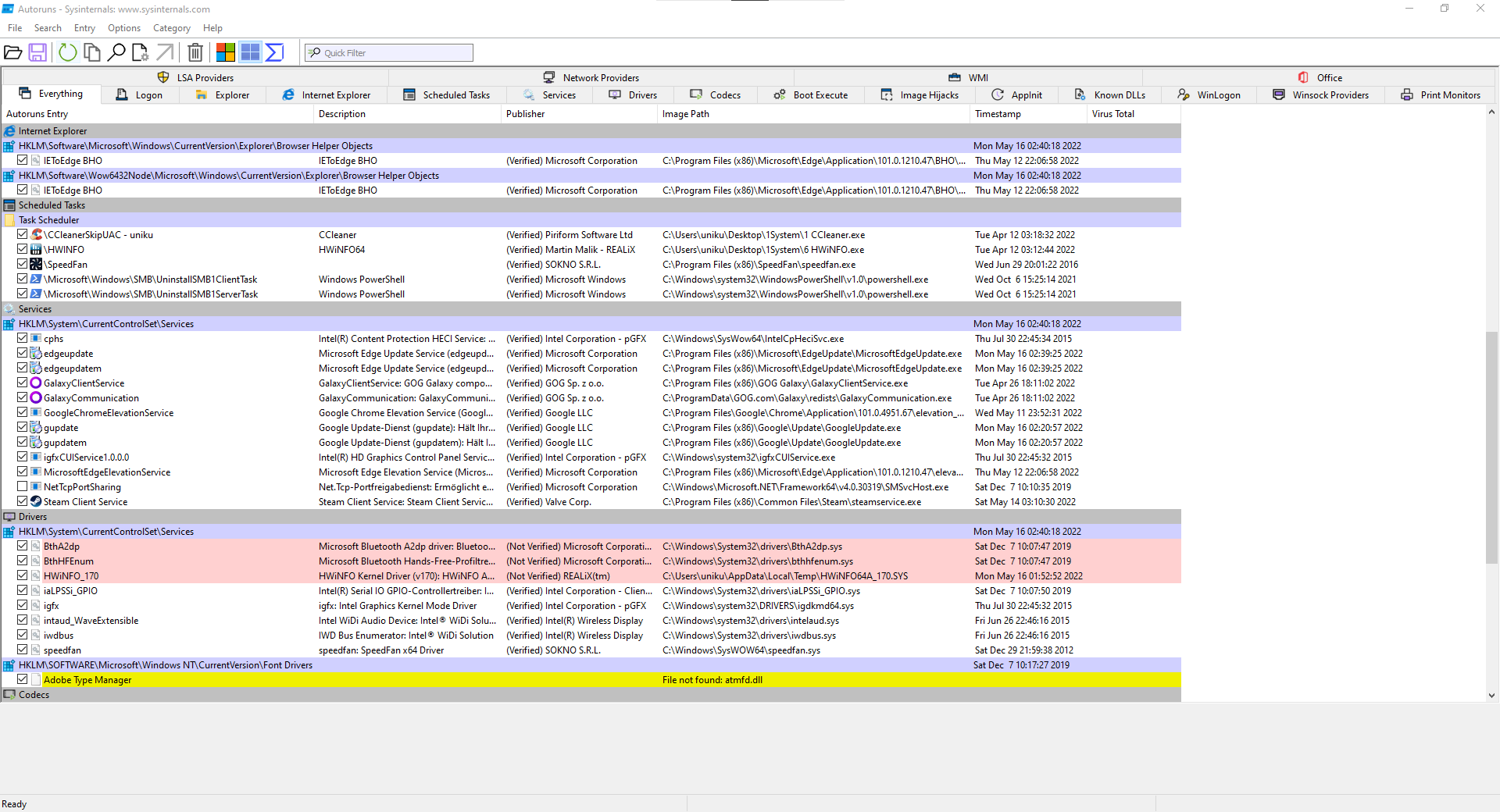The height and width of the screenshot is (812, 1500).
Task: Click the Delete trash can toolbar icon
Action: coord(195,52)
